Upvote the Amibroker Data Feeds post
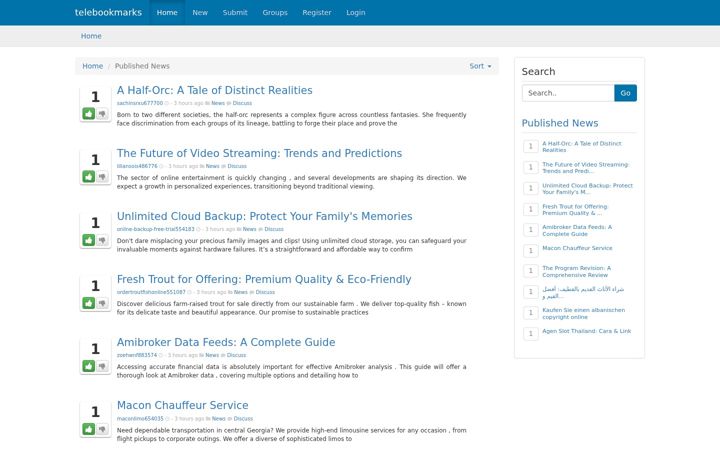The height and width of the screenshot is (450, 720). (x=89, y=366)
